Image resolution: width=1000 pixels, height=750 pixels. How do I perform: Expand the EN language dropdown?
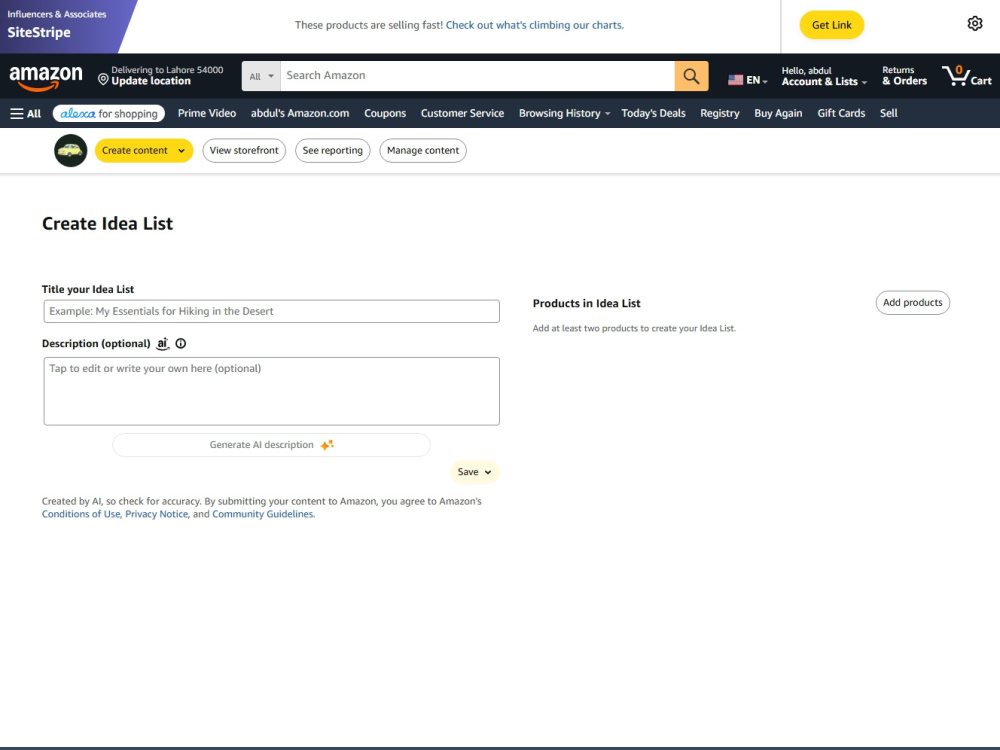[x=756, y=80]
